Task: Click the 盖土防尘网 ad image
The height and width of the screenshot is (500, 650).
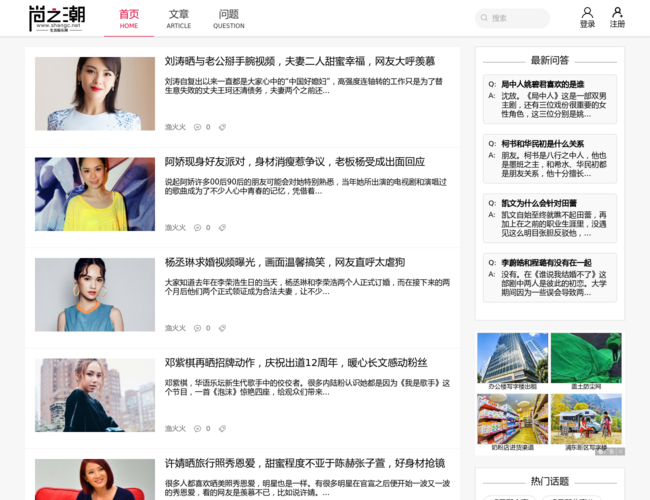Action: (586, 358)
